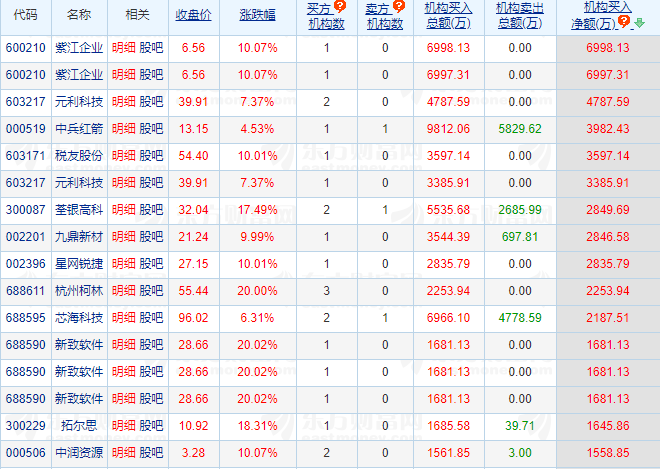The width and height of the screenshot is (660, 469).
Task: Open 明细 for 税友股份
Action: [x=124, y=156]
